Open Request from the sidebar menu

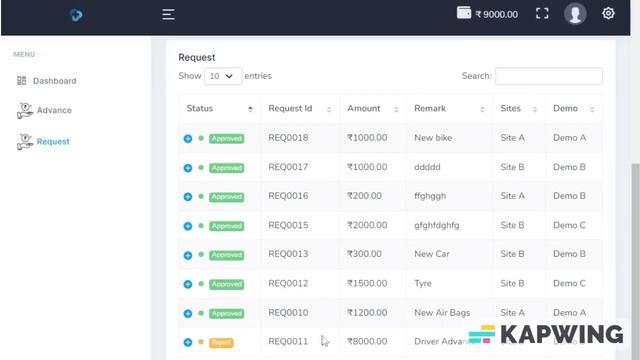53,142
